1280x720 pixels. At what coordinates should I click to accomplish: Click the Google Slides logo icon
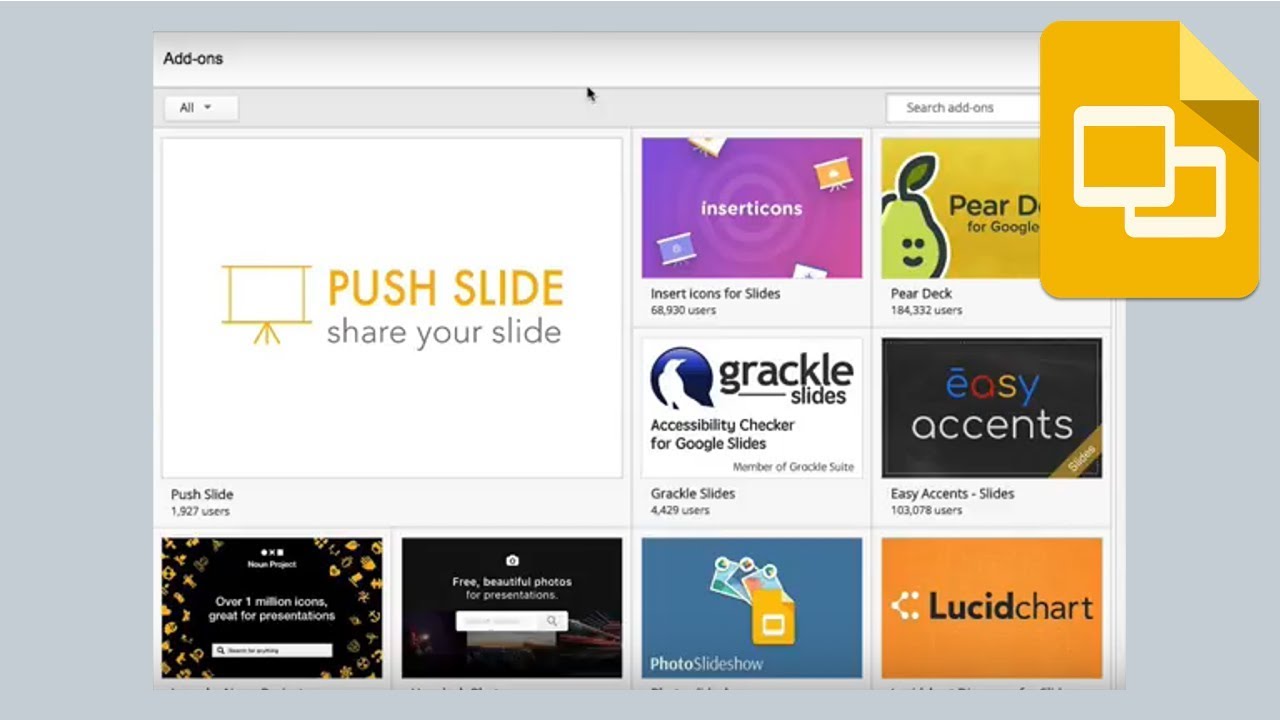click(1149, 160)
